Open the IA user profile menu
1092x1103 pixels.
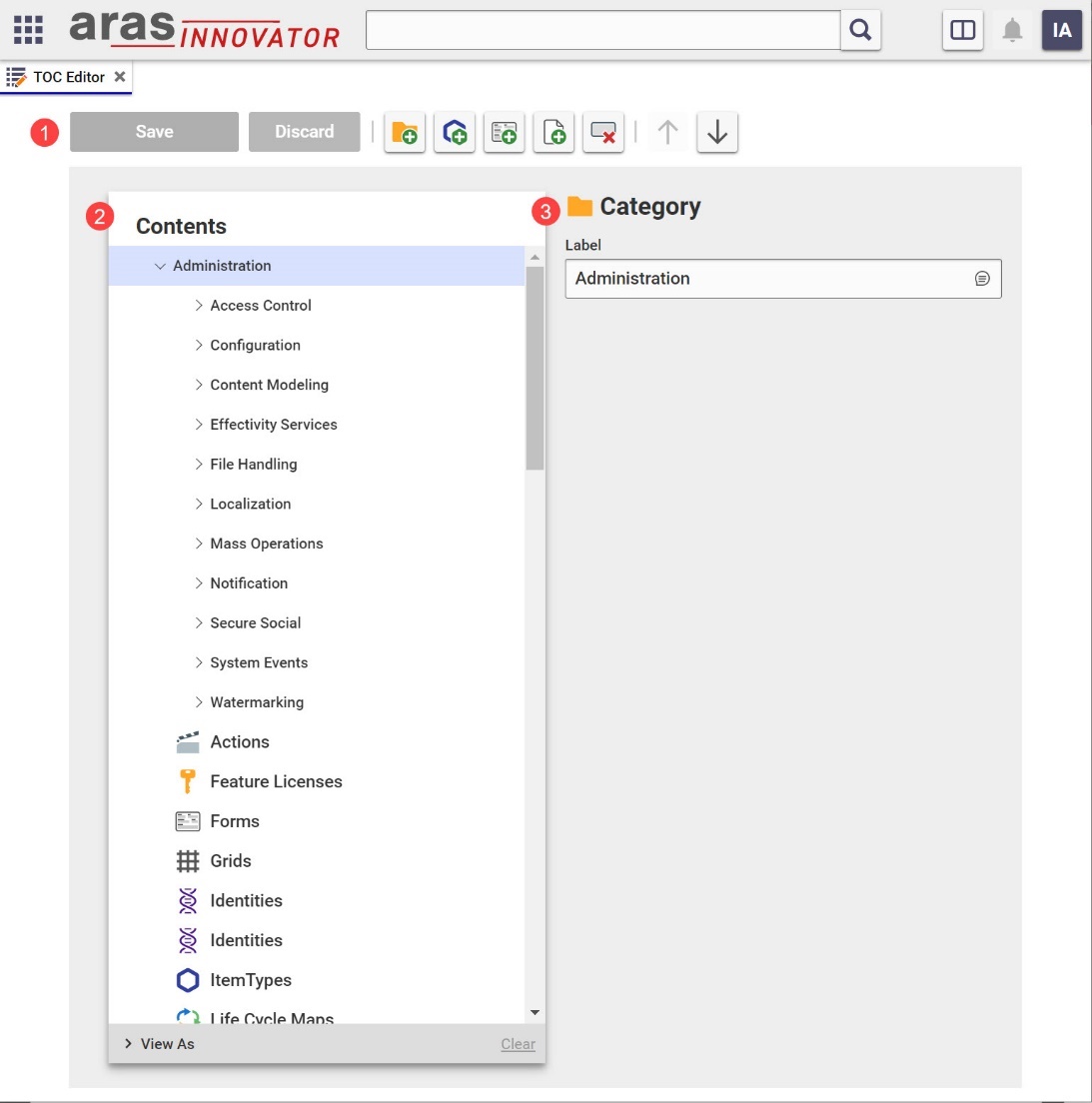click(1062, 30)
